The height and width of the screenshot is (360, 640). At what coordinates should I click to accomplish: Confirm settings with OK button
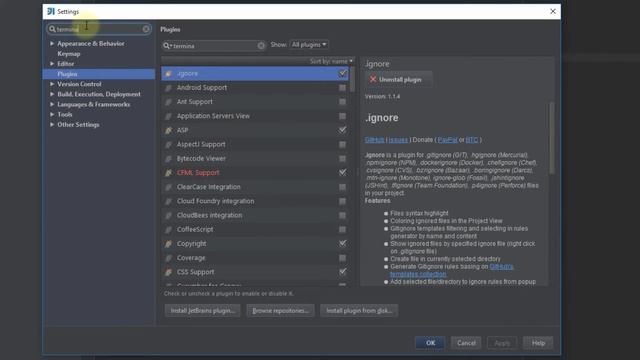pyautogui.click(x=430, y=343)
